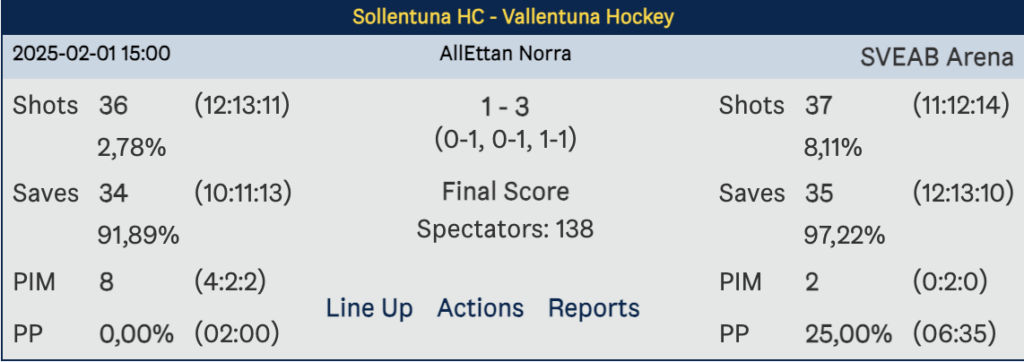The width and height of the screenshot is (1024, 362).
Task: Click home team Saves percentage 91,89%
Action: (138, 236)
